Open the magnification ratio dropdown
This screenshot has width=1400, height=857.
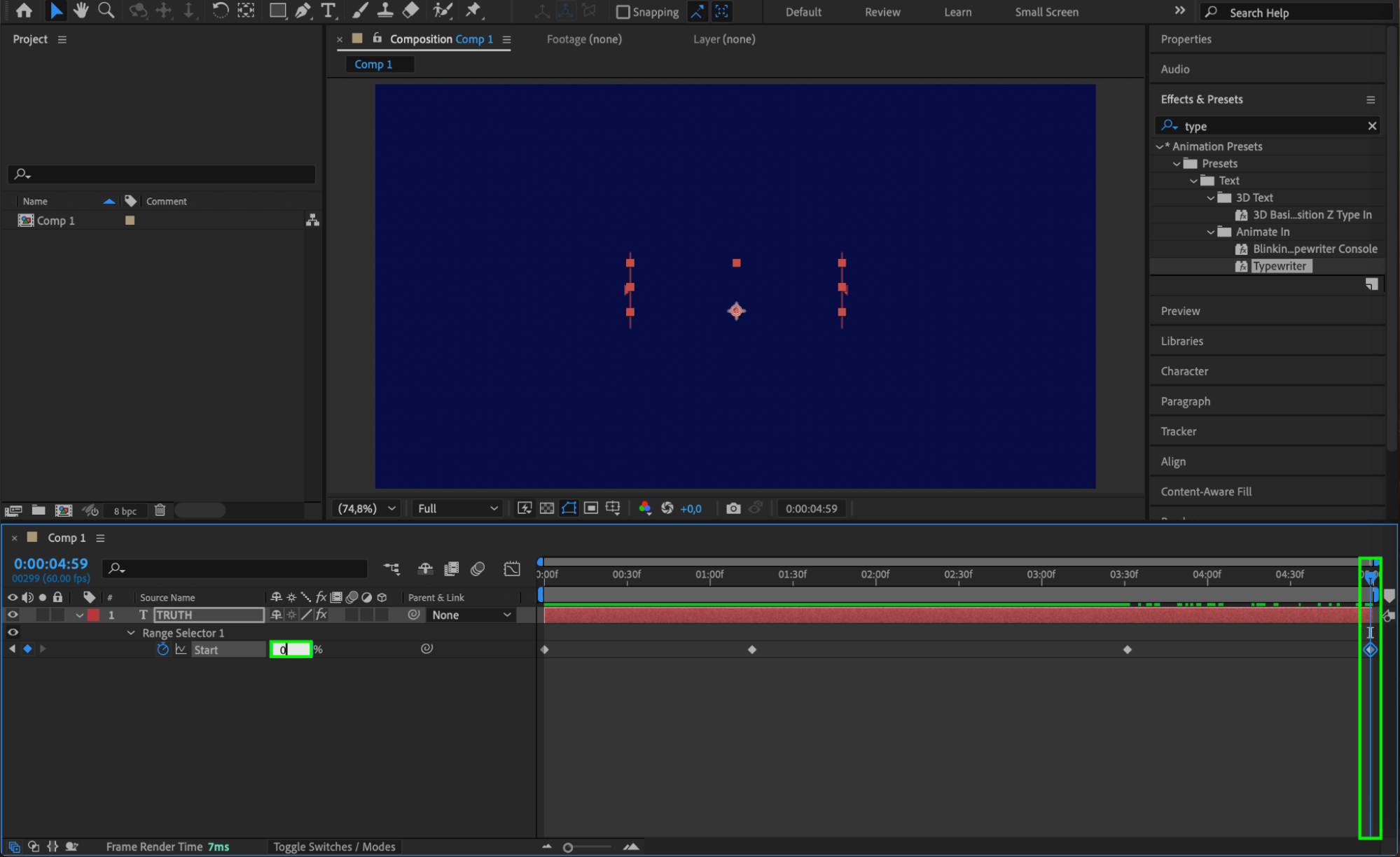pyautogui.click(x=365, y=508)
